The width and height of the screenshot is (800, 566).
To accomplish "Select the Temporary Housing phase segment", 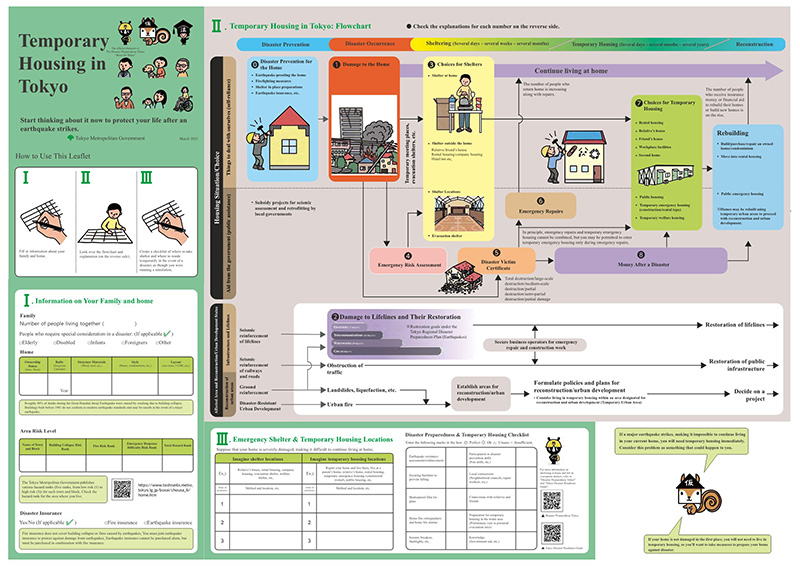I will tap(640, 44).
